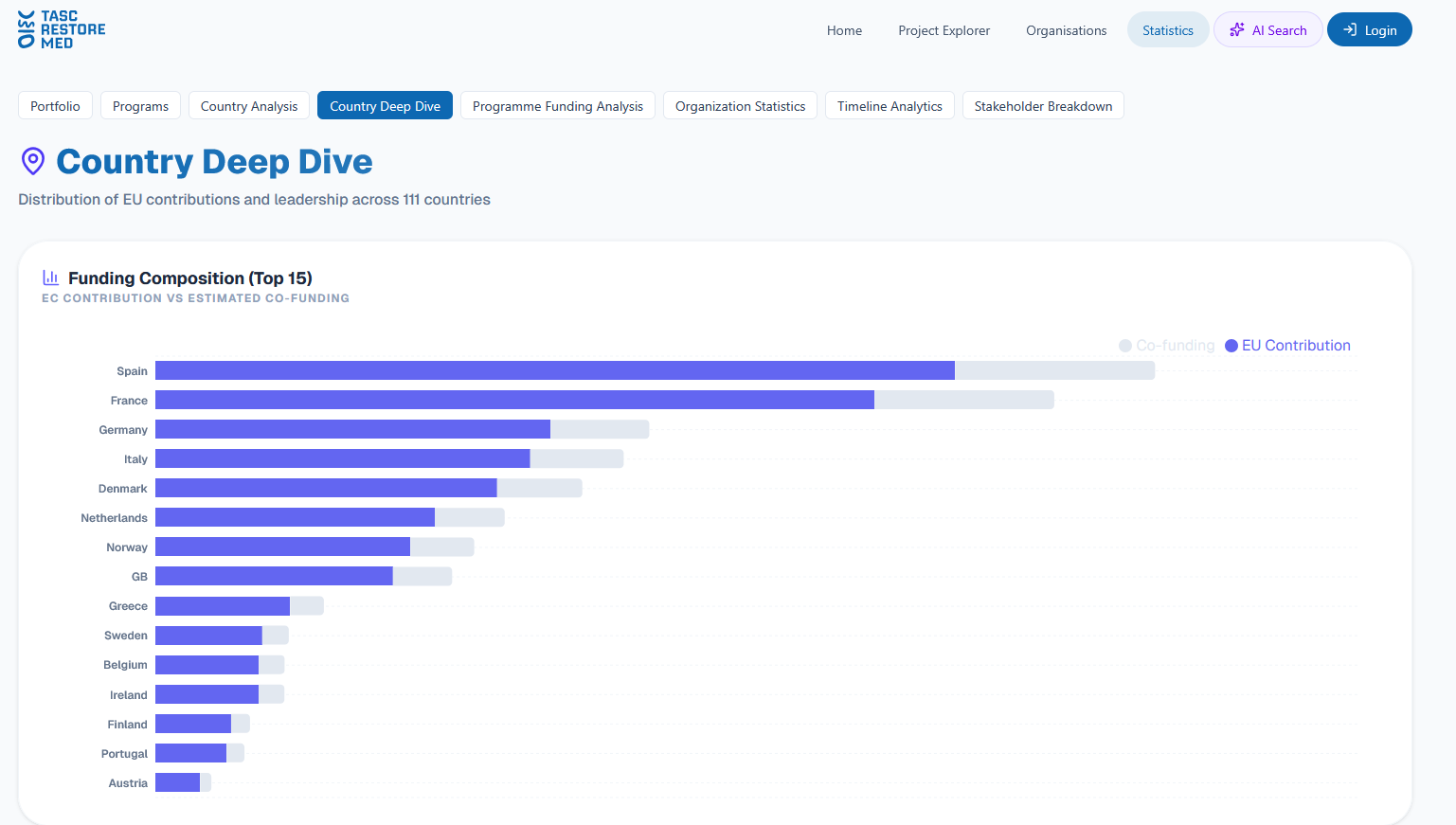Open the Organisations page

coord(1066,30)
